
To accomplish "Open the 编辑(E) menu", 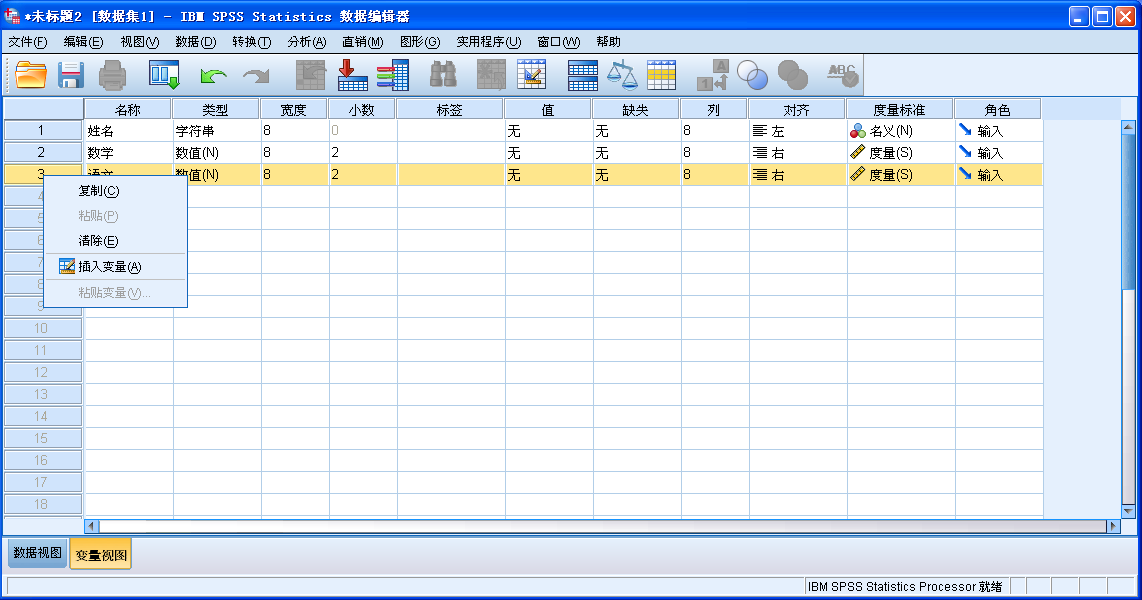I will click(x=83, y=42).
